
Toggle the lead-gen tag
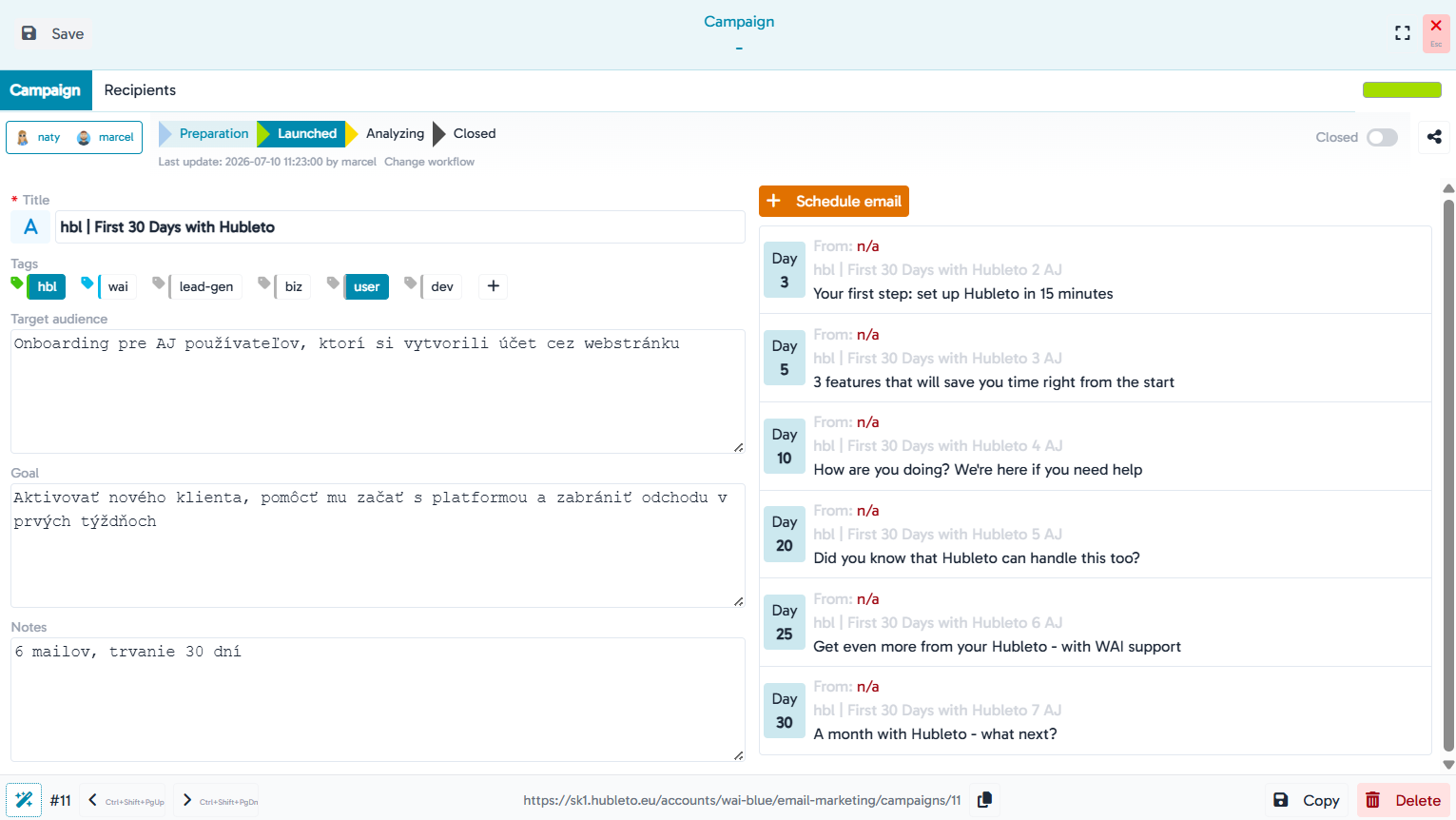(206, 286)
